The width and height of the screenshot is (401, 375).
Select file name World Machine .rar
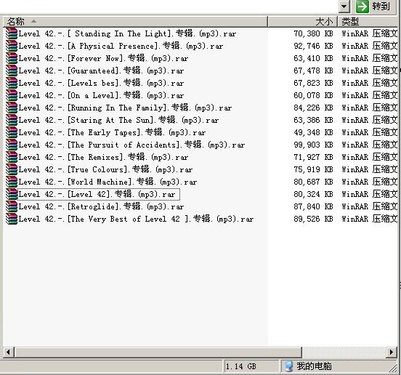[x=108, y=182]
